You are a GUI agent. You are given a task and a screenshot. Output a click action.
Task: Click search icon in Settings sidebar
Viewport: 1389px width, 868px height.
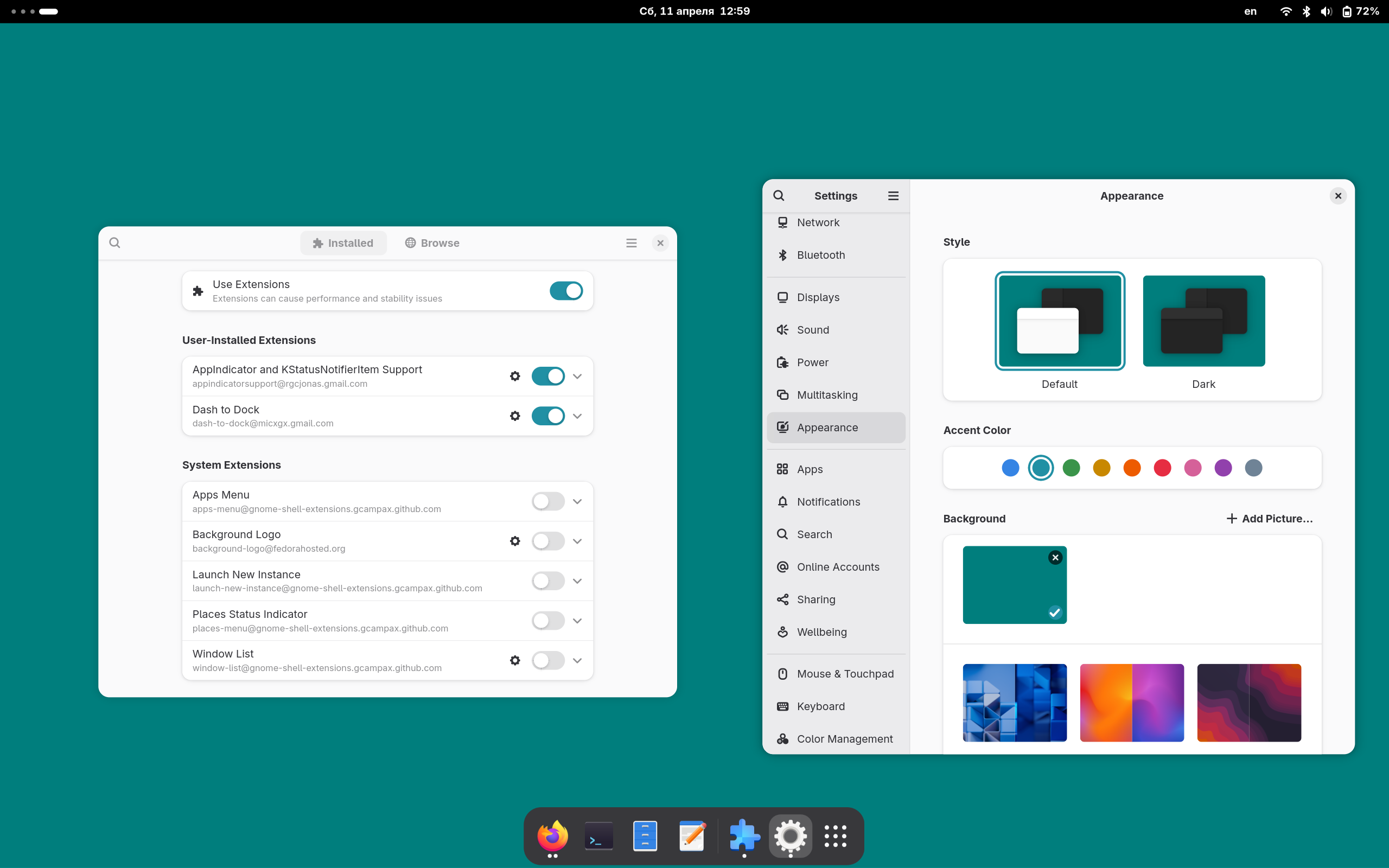pyautogui.click(x=779, y=196)
